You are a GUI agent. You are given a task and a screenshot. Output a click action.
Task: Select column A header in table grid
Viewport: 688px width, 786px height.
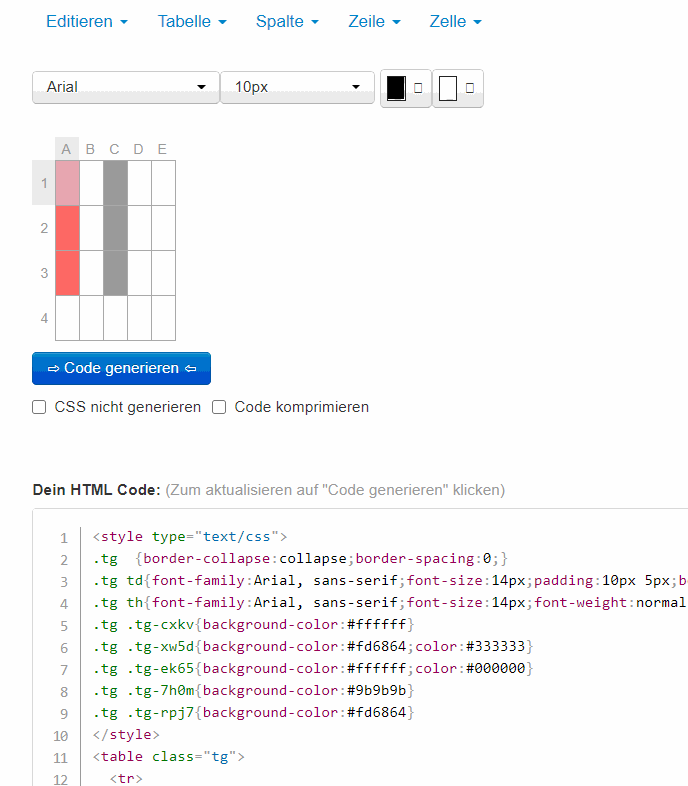point(66,149)
